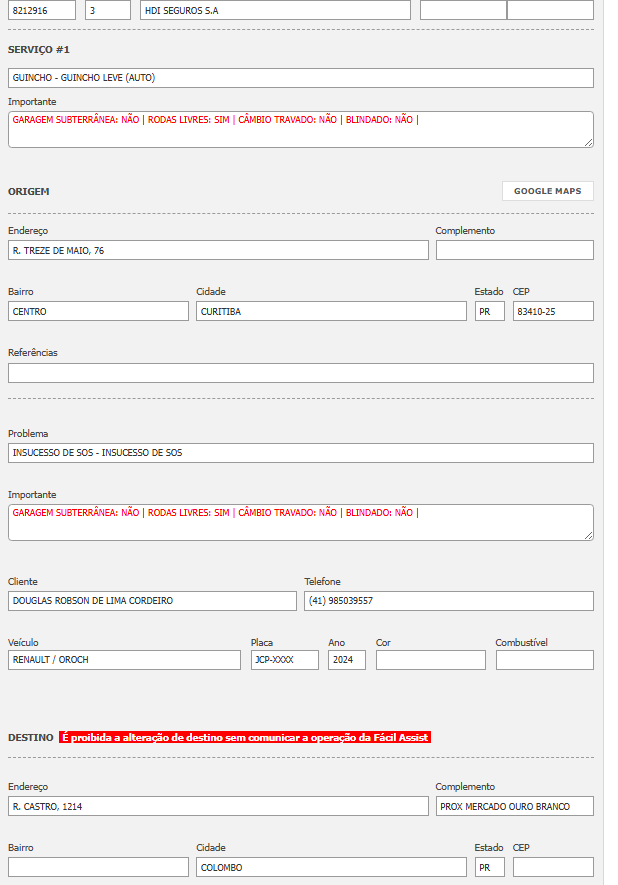Select the Cidade field with CURITIBA

[331, 311]
